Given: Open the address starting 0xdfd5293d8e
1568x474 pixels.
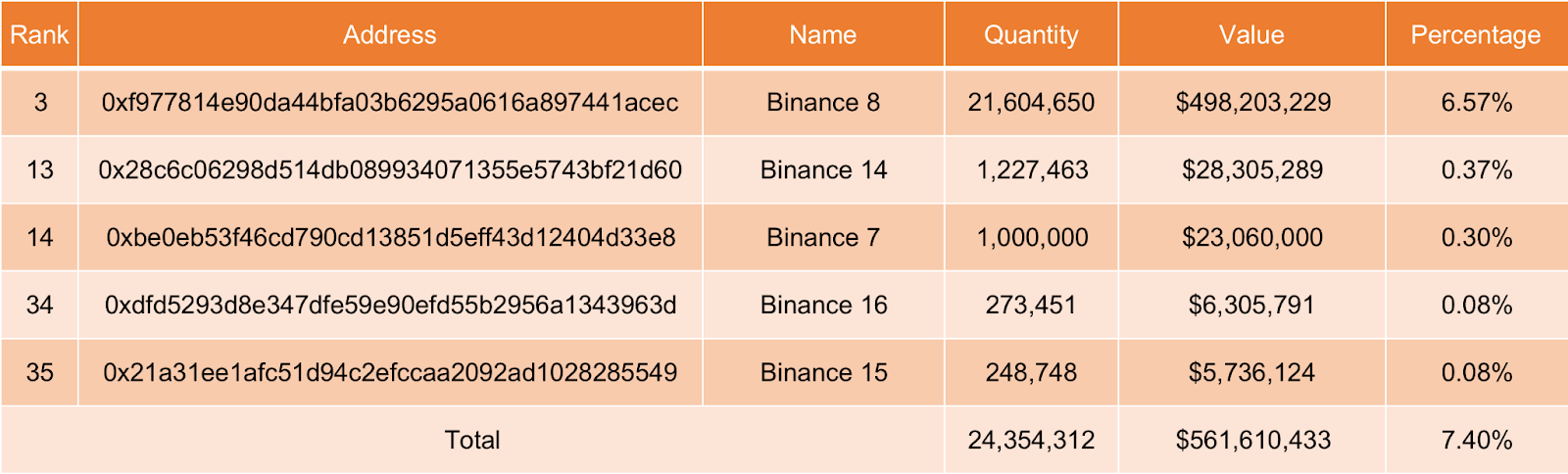Looking at the screenshot, I should (x=390, y=306).
